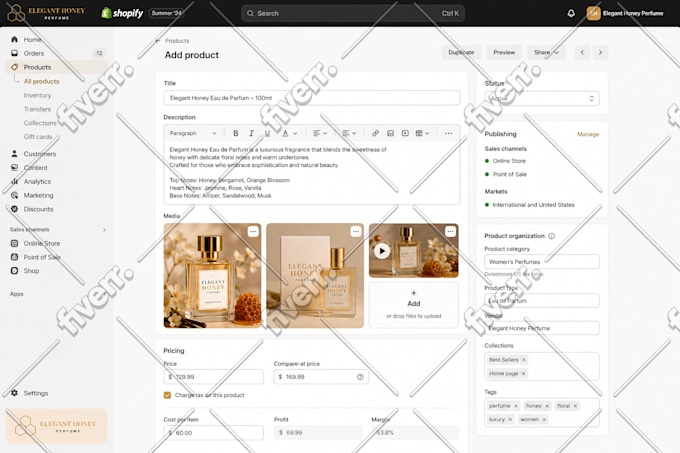The height and width of the screenshot is (453, 680).
Task: Remove the floral tag
Action: 575,406
